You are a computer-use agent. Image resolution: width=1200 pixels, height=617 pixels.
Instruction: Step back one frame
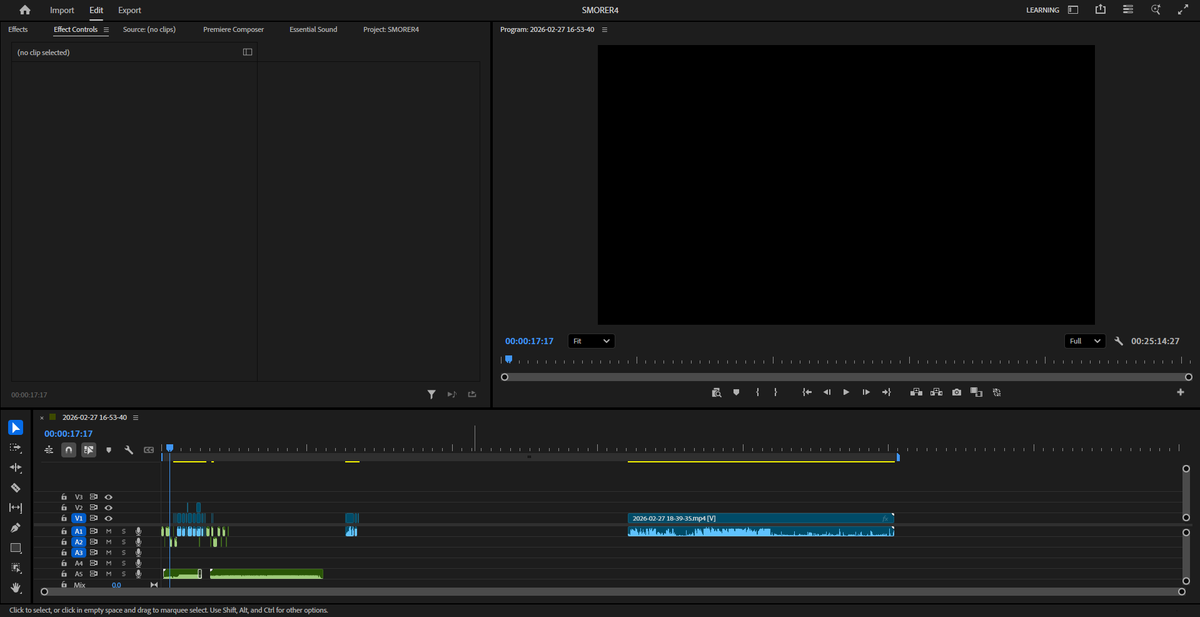[827, 392]
